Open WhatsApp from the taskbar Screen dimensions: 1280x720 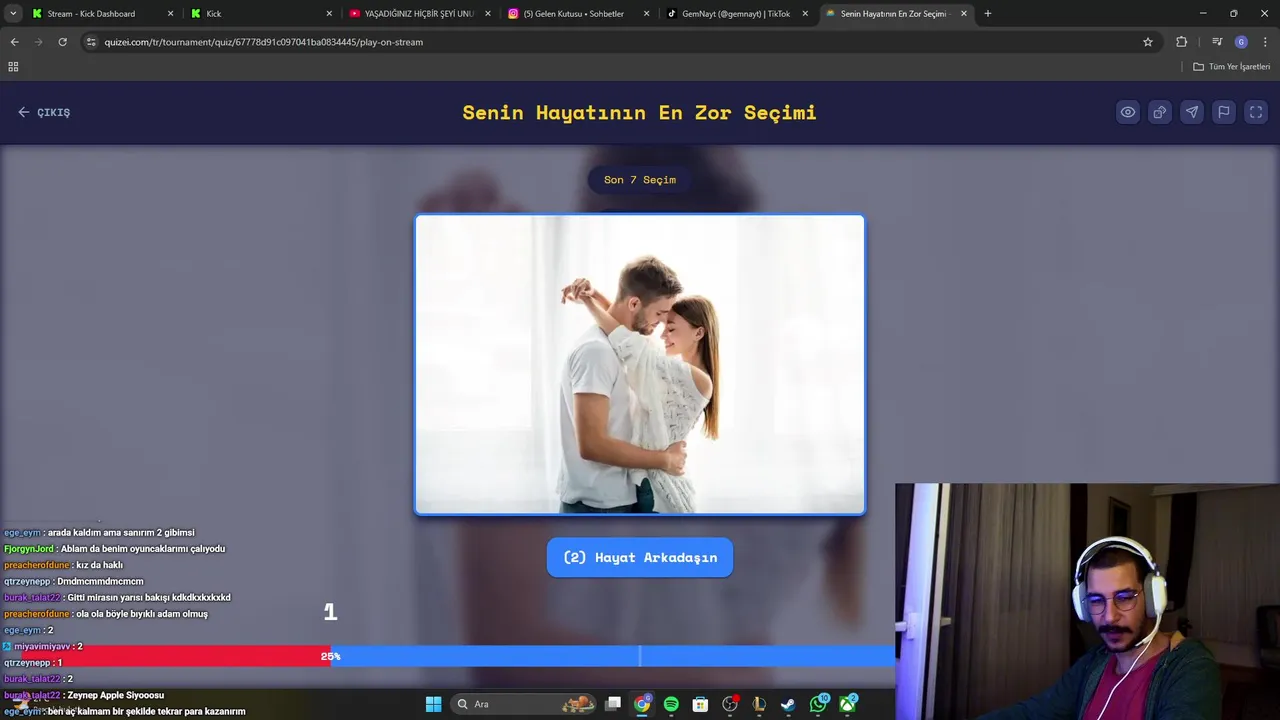coord(818,704)
